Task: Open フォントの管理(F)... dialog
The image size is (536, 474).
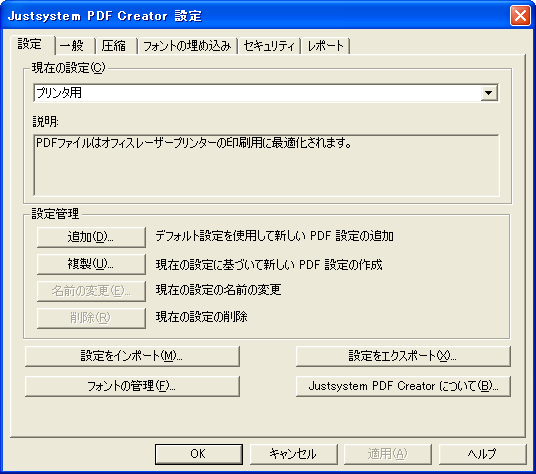Action: pyautogui.click(x=132, y=386)
